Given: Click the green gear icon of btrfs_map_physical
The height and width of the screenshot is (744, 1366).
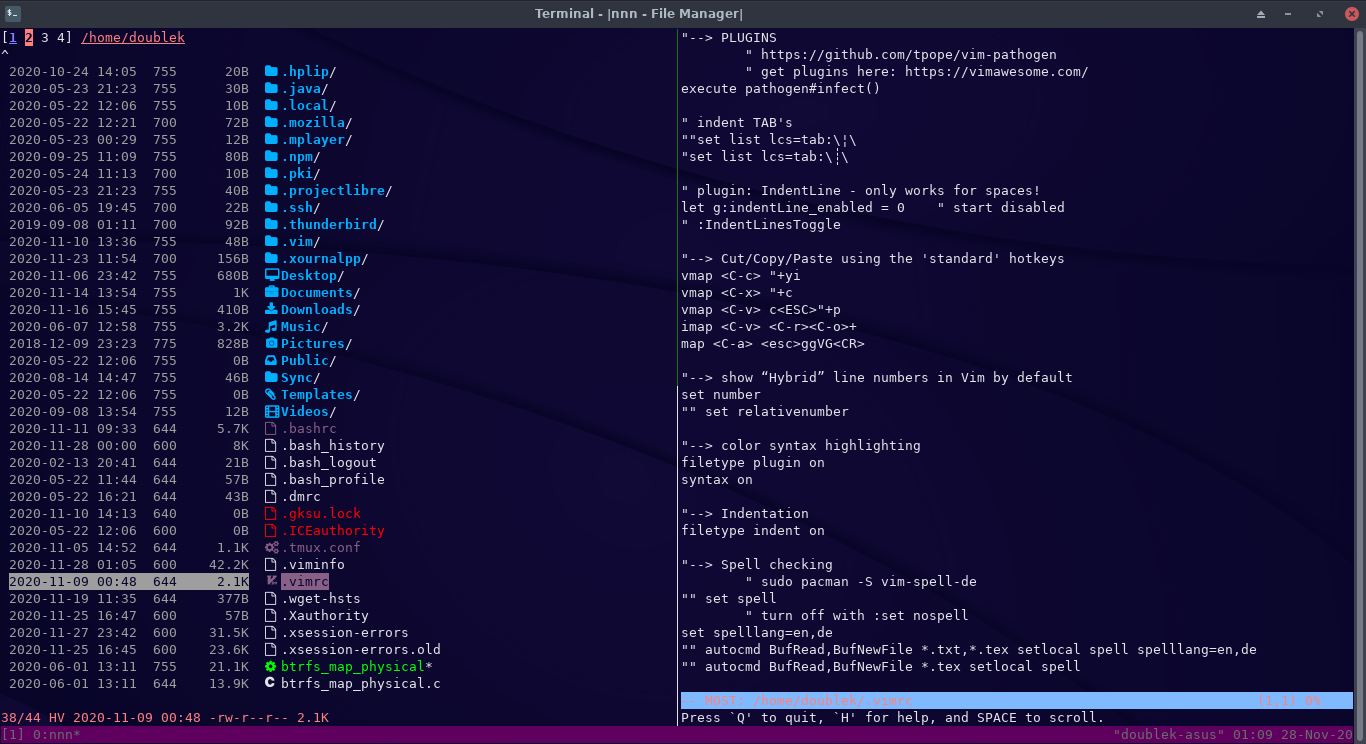Looking at the screenshot, I should (271, 667).
